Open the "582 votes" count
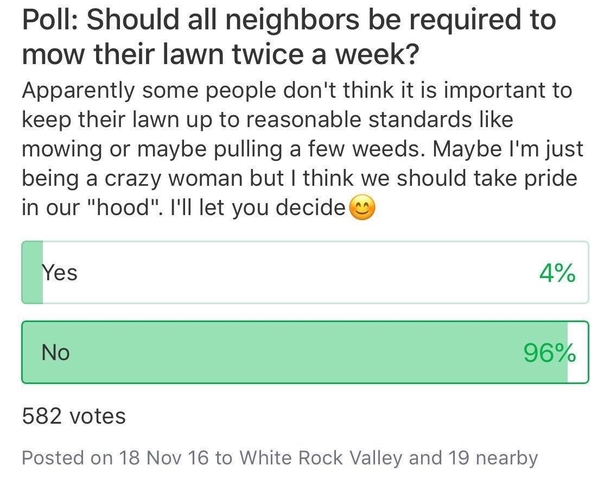This screenshot has width=610, height=478. click(x=74, y=416)
